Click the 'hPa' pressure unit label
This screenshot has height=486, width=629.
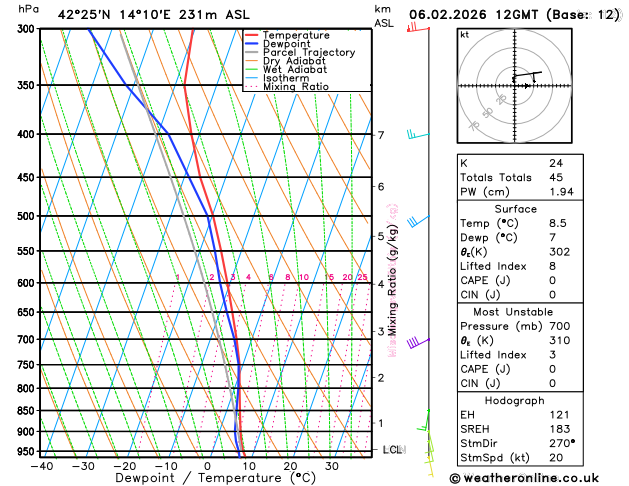point(28,8)
